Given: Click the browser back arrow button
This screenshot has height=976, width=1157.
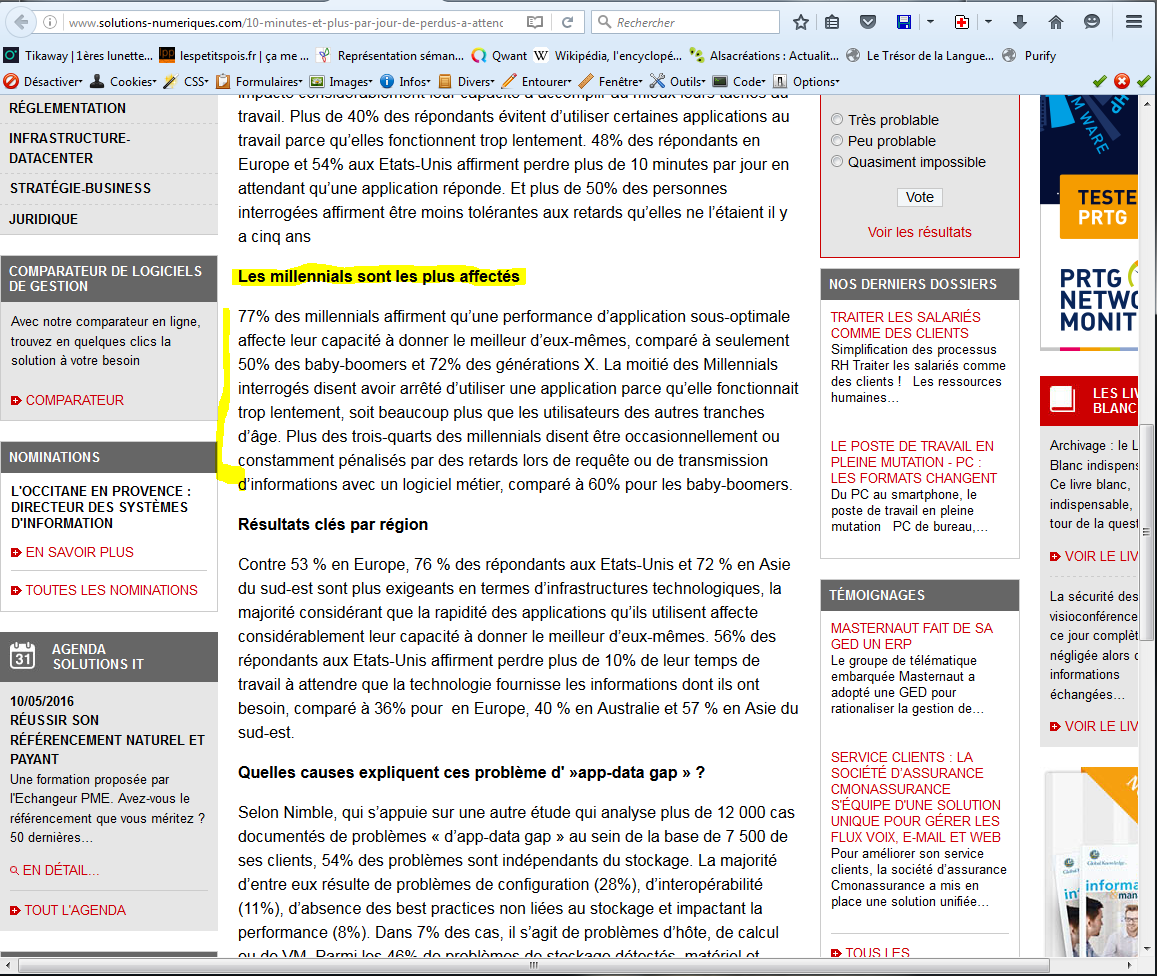Looking at the screenshot, I should [21, 22].
